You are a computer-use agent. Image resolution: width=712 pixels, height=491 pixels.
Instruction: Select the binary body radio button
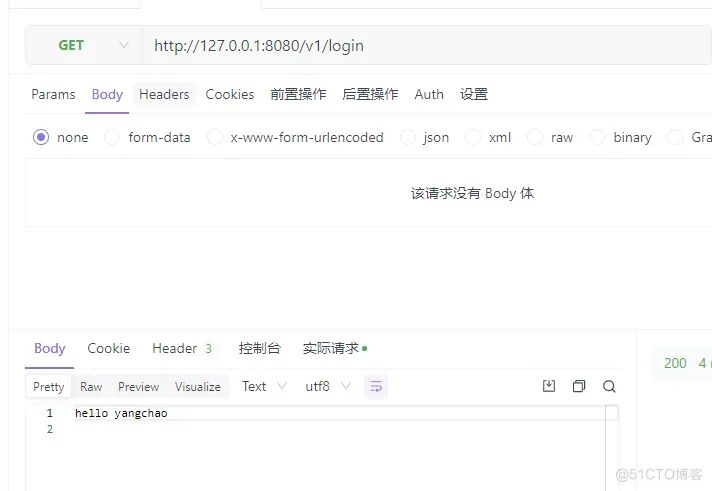point(597,137)
